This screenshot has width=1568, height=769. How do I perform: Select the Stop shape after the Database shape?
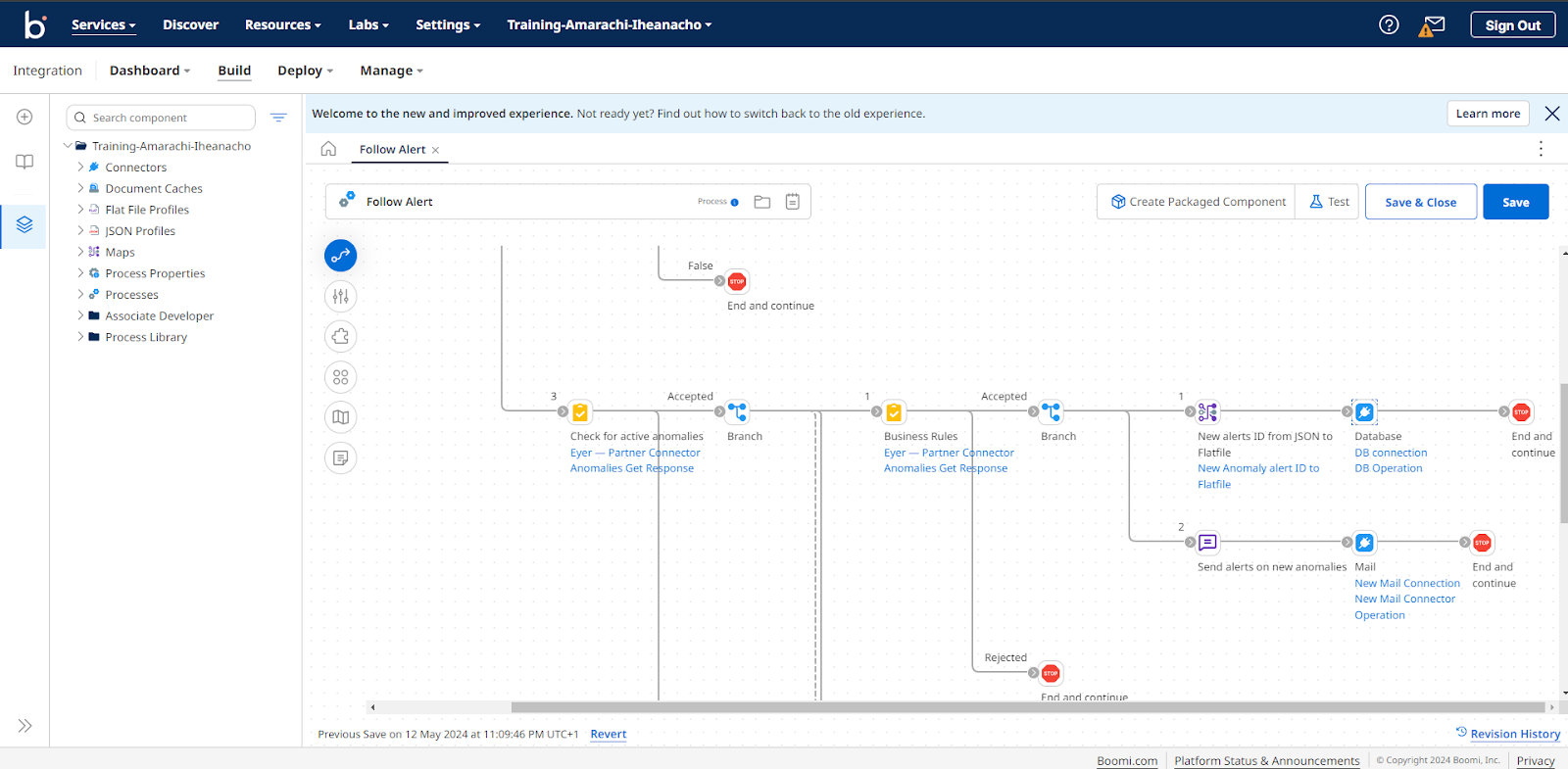(1521, 412)
